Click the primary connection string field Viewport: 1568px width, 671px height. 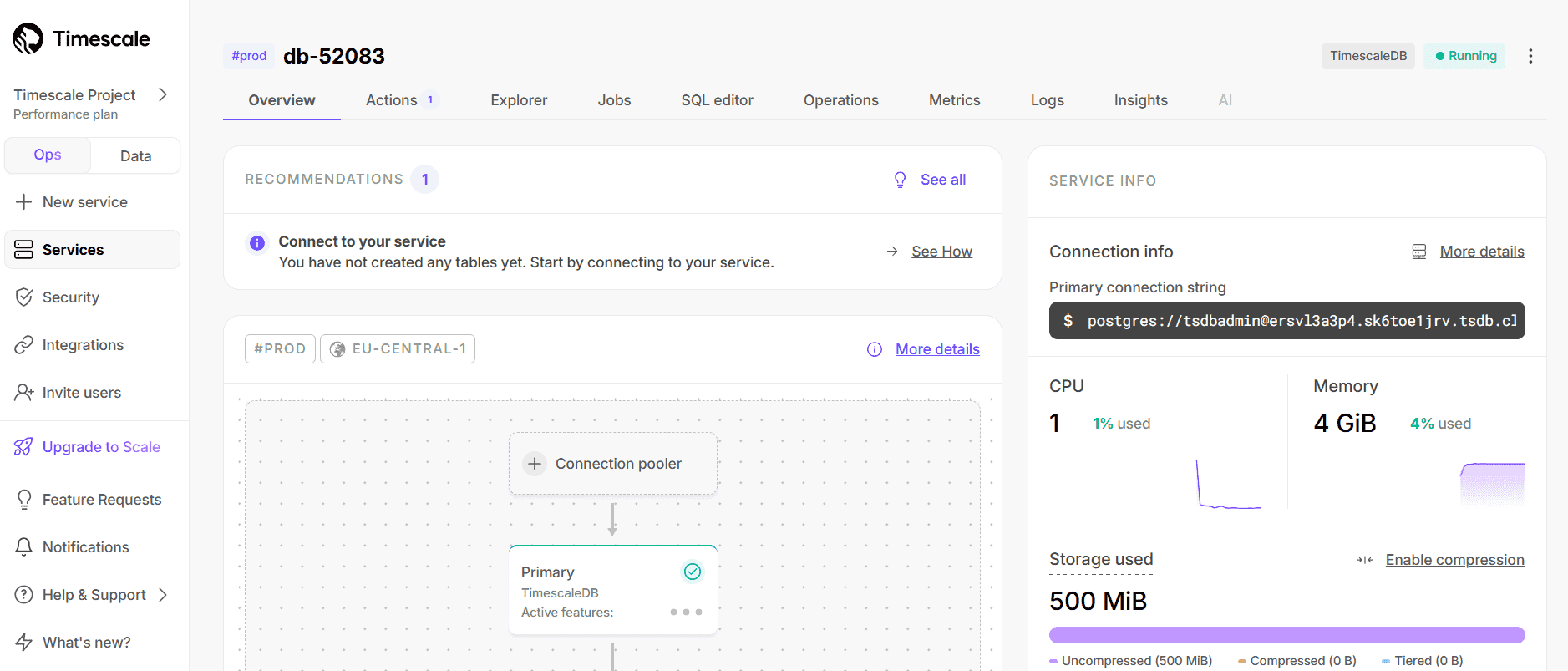[x=1286, y=321]
